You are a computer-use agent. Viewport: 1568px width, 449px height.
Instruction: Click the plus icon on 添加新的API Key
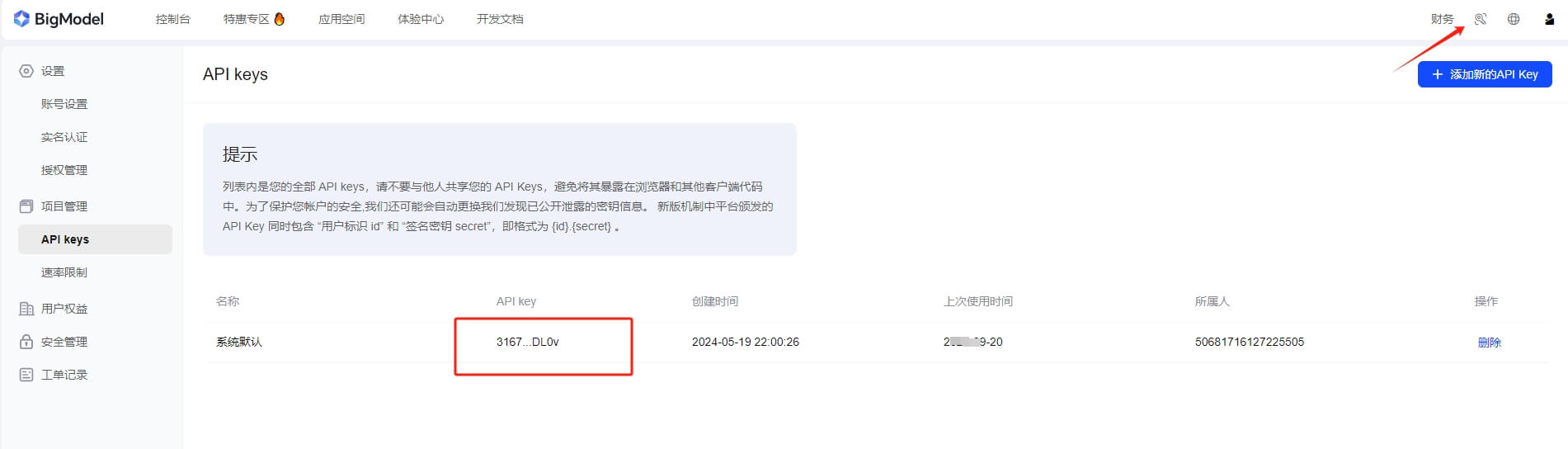tap(1438, 74)
